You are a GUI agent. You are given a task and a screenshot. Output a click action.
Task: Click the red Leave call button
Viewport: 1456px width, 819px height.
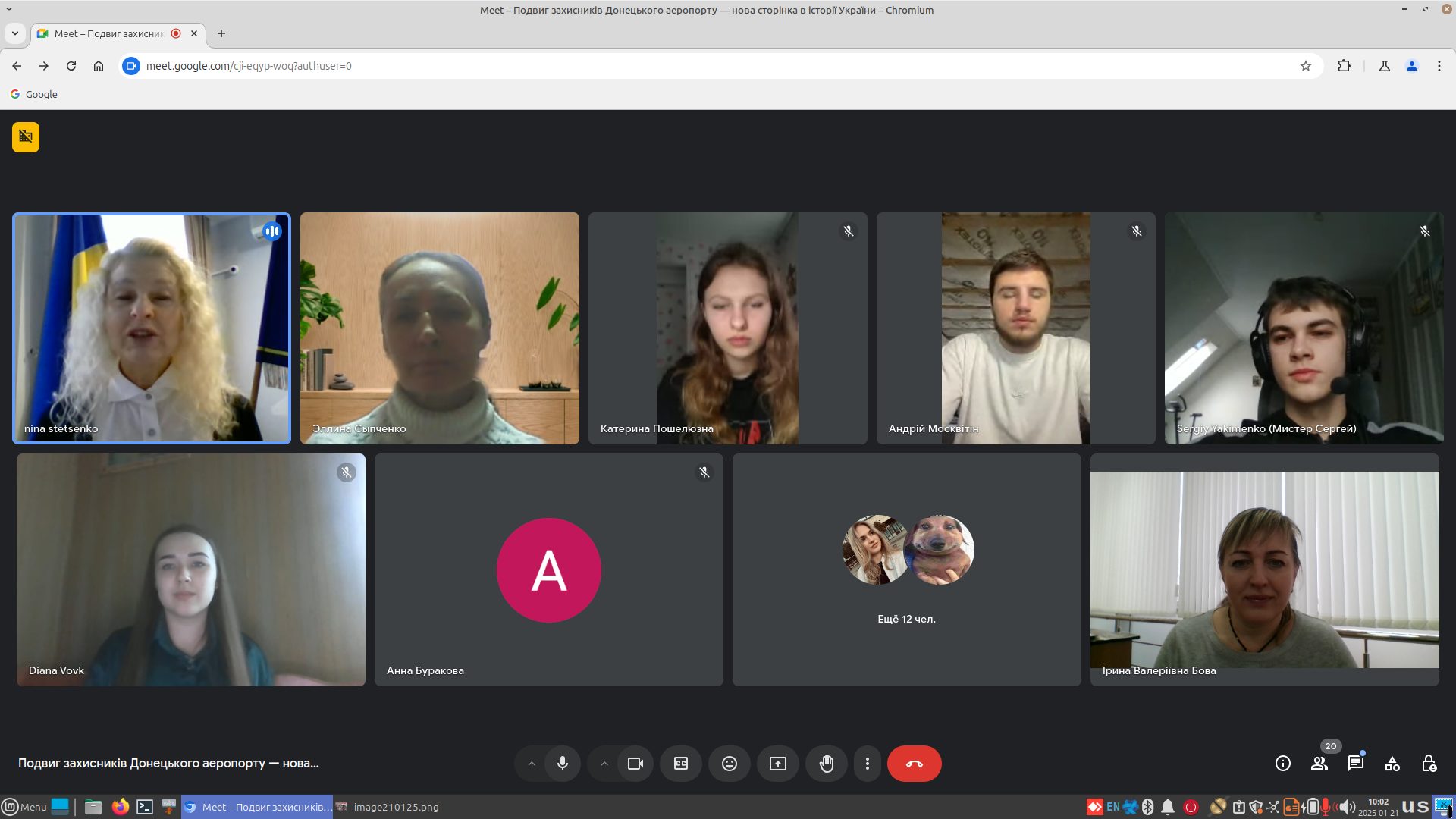pos(914,764)
